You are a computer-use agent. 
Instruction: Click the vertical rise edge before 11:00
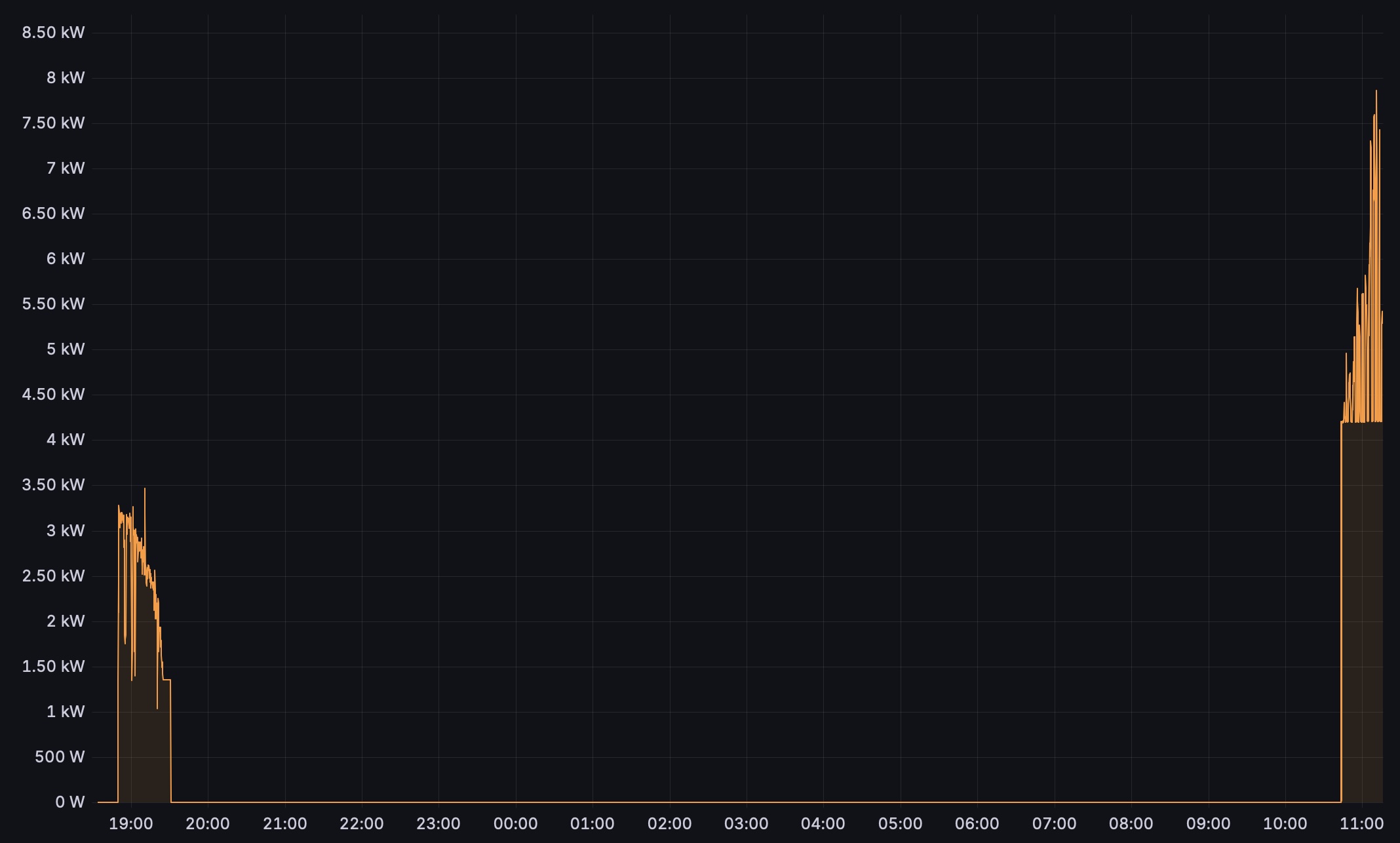(x=1341, y=610)
